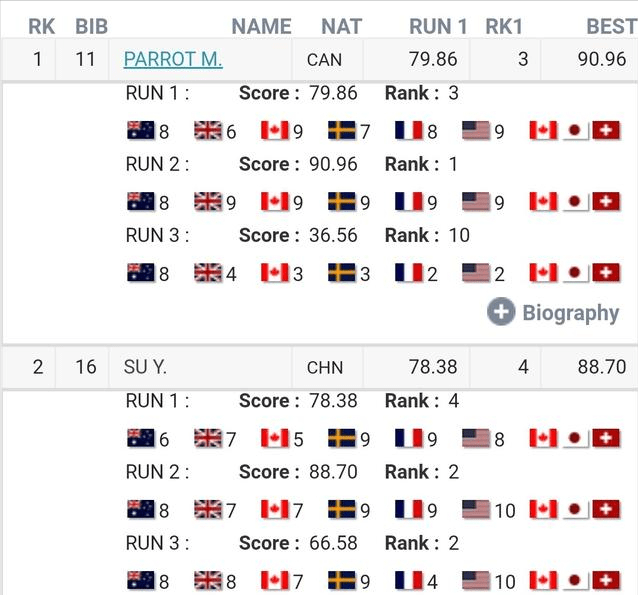Click the British flag in Parrot's Run 2

pyautogui.click(x=208, y=202)
